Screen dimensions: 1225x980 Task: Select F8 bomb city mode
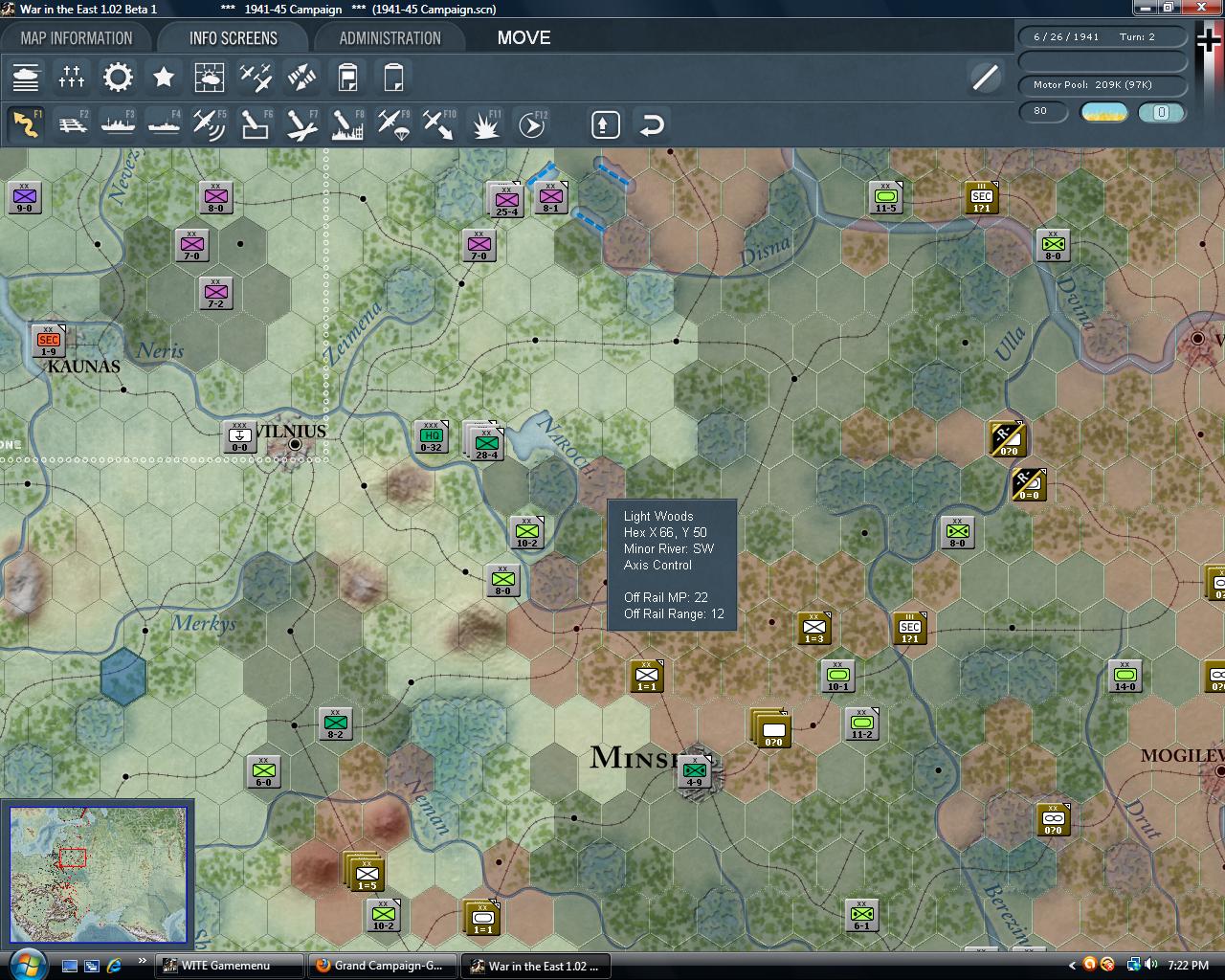347,124
